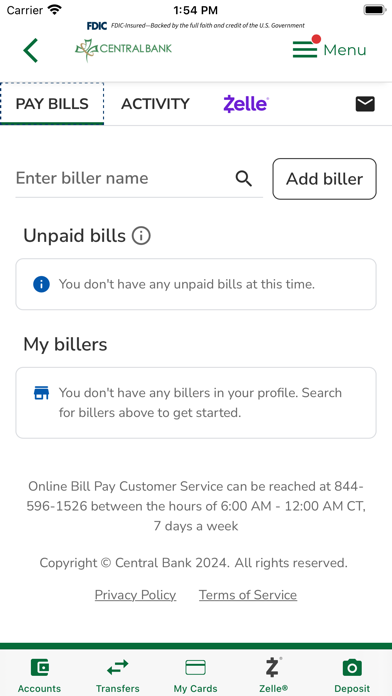Open the Terms of Service link
This screenshot has width=392, height=696.
248,595
